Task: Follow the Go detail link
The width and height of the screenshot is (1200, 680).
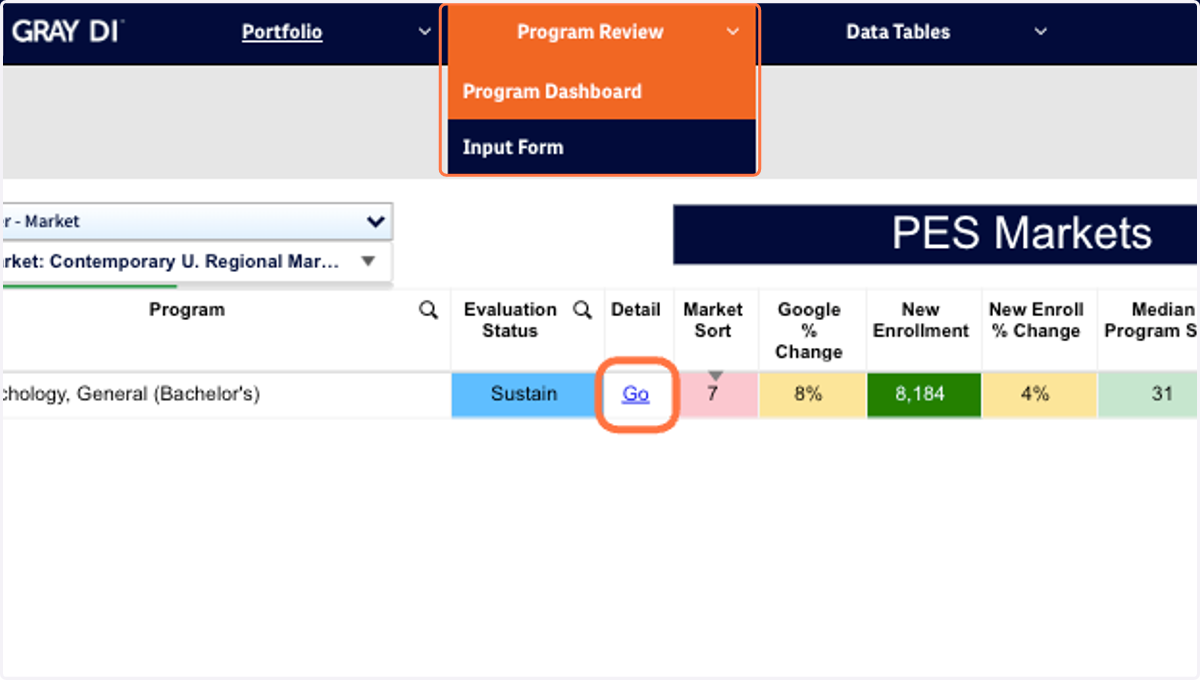Action: [x=636, y=394]
